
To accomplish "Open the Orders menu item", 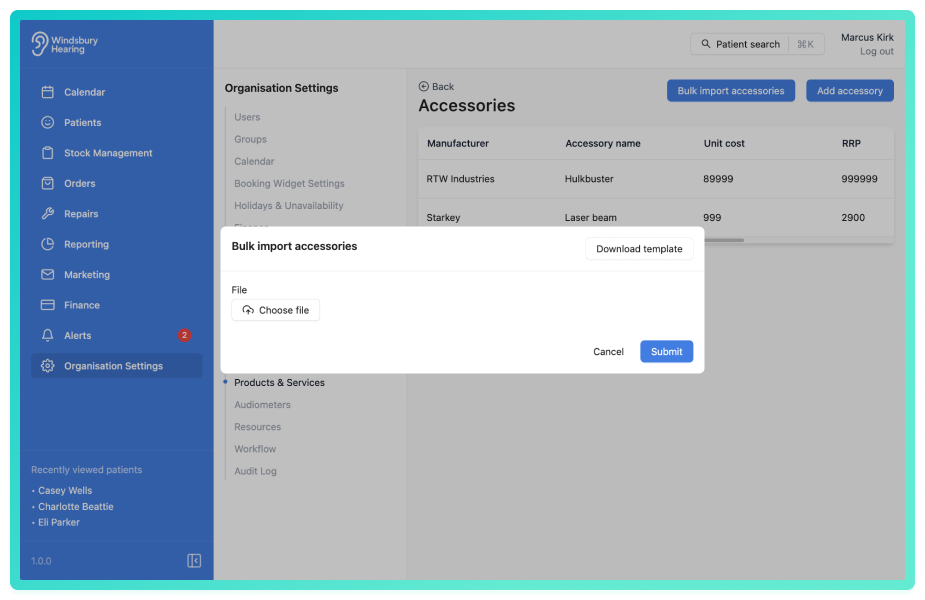I will (x=116, y=183).
